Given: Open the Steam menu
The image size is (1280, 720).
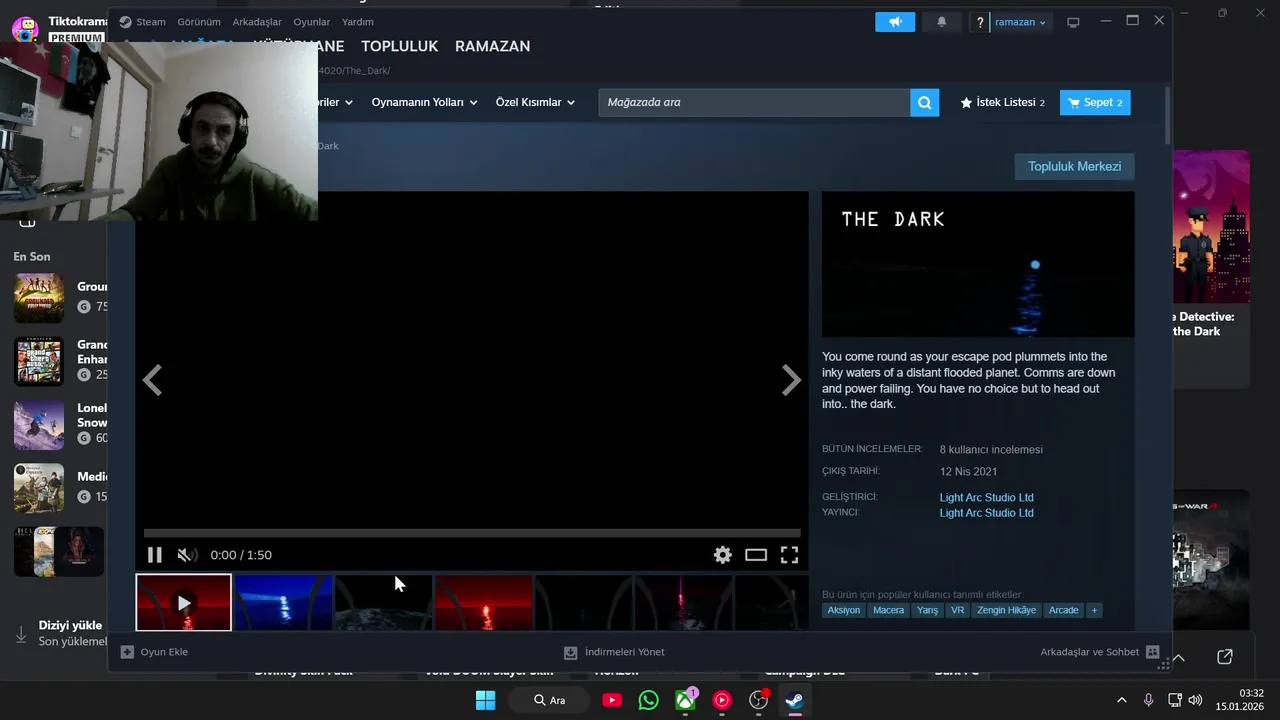Looking at the screenshot, I should (x=151, y=22).
